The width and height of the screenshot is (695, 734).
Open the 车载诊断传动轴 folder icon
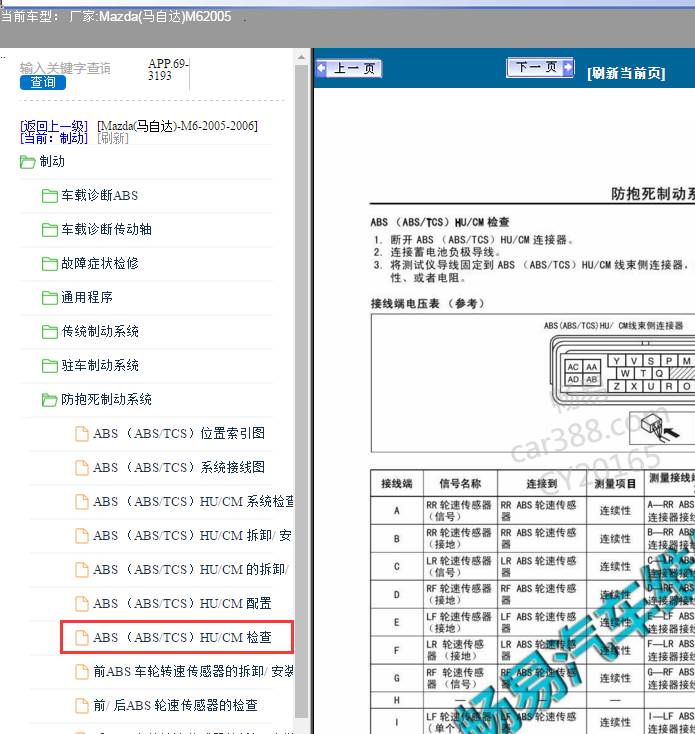50,230
